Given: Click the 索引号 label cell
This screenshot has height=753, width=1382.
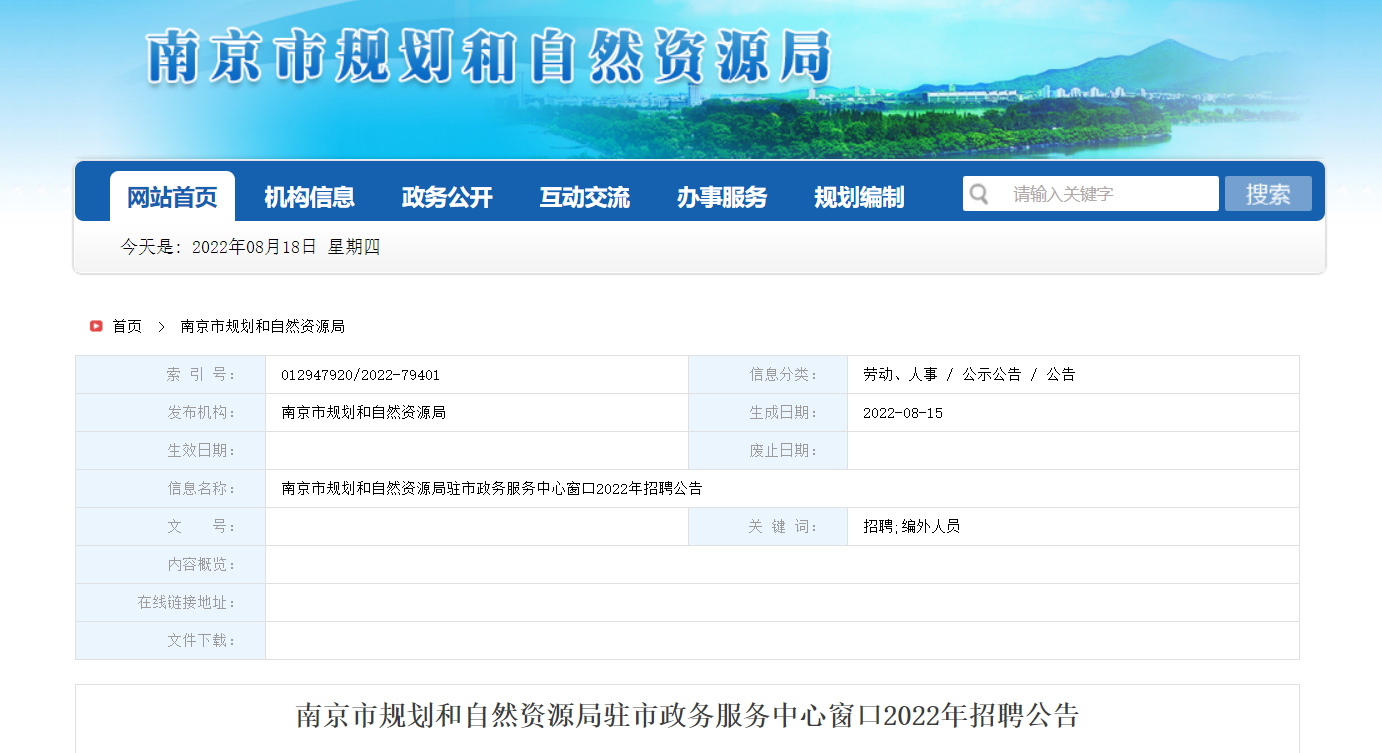Looking at the screenshot, I should 170,375.
